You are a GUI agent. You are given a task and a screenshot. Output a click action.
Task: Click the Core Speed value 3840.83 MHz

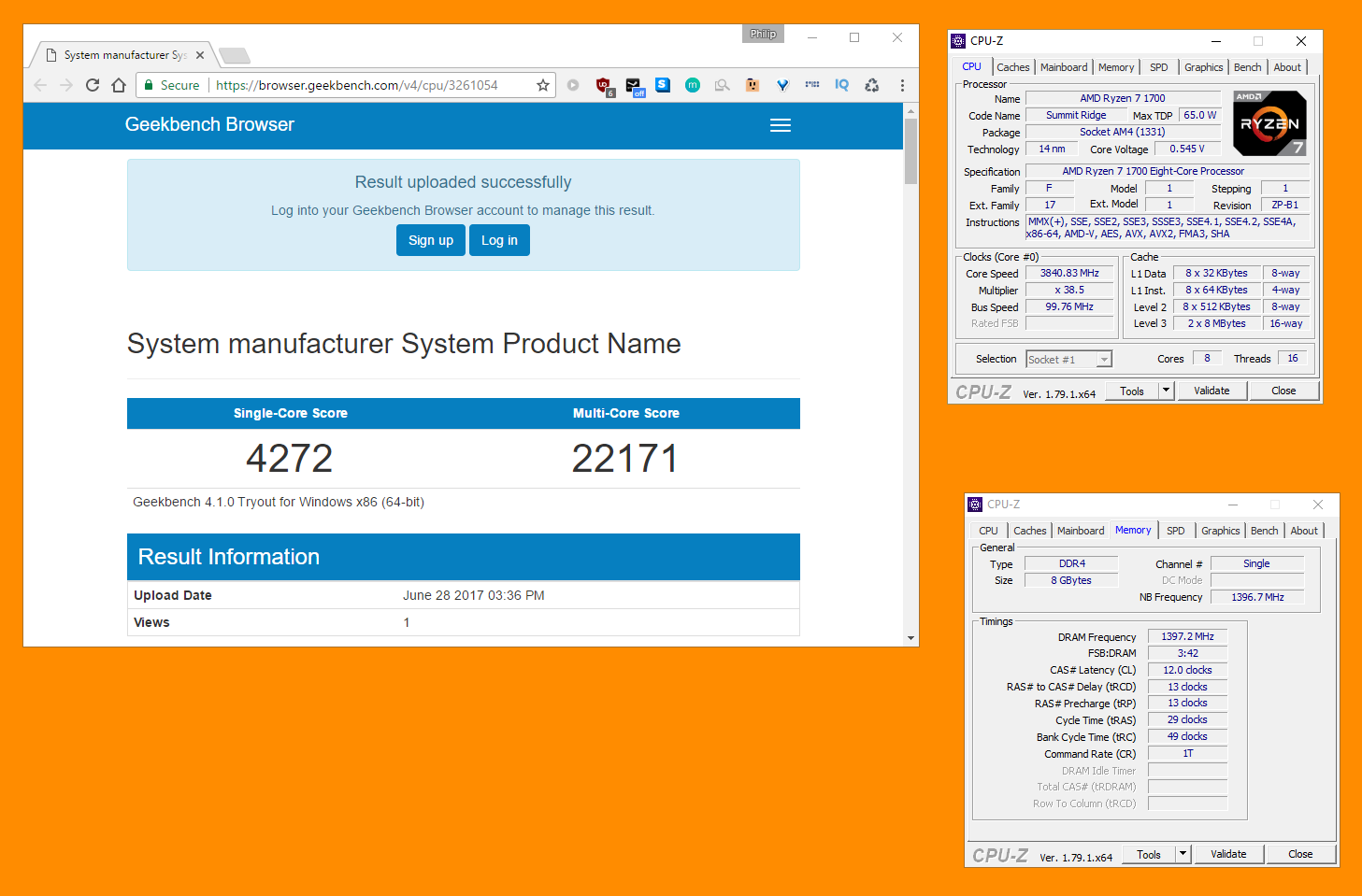1069,274
